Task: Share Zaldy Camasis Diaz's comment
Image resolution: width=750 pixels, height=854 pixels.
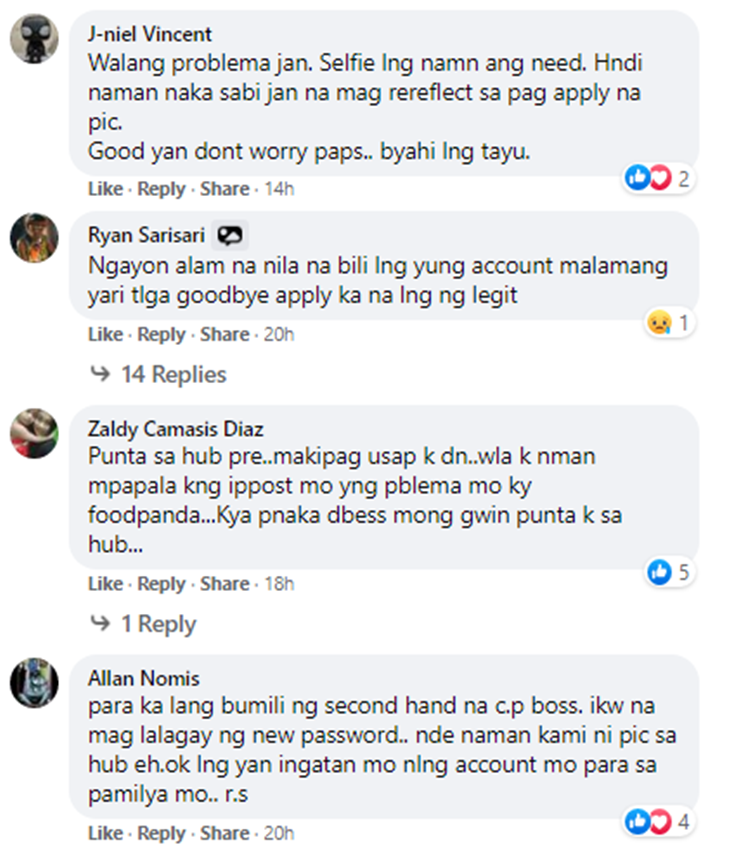Action: [x=224, y=584]
